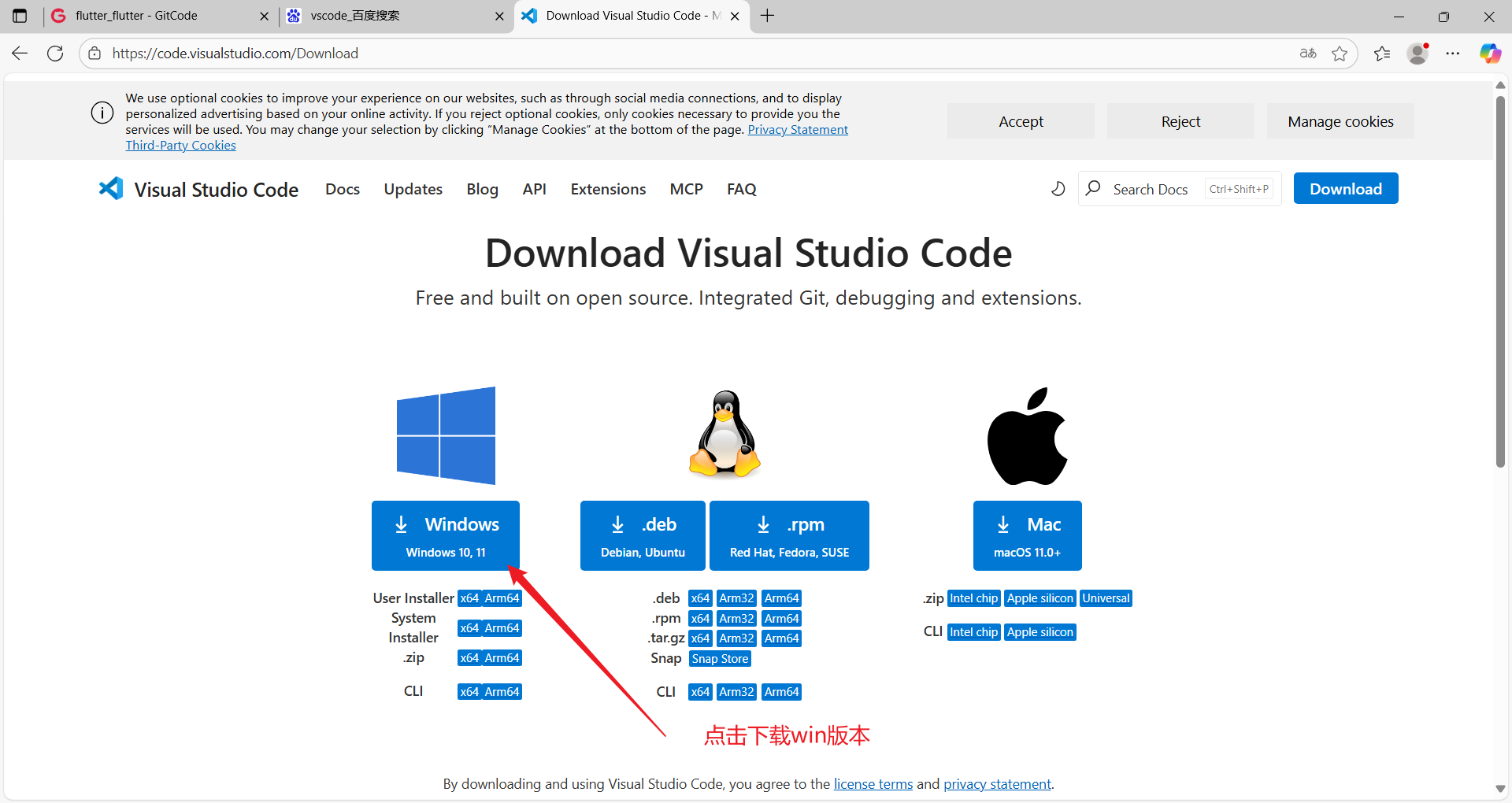Select Mac .zip Intel chip download
The image size is (1512, 803).
pyautogui.click(x=974, y=598)
